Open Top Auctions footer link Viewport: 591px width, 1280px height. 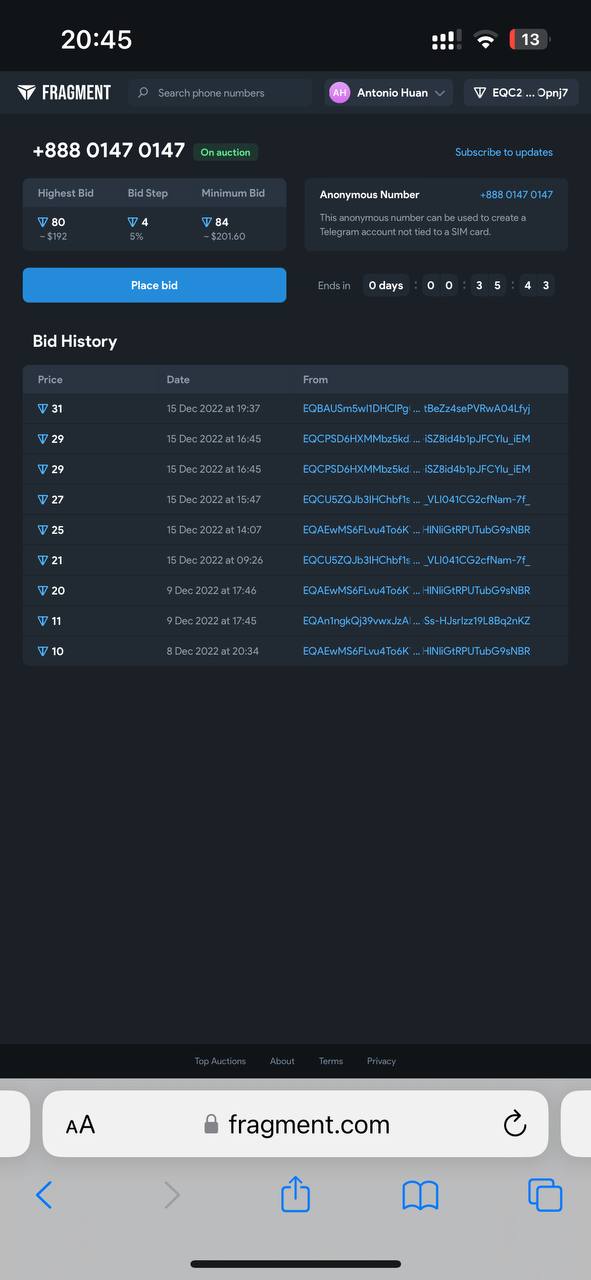[x=220, y=1061]
